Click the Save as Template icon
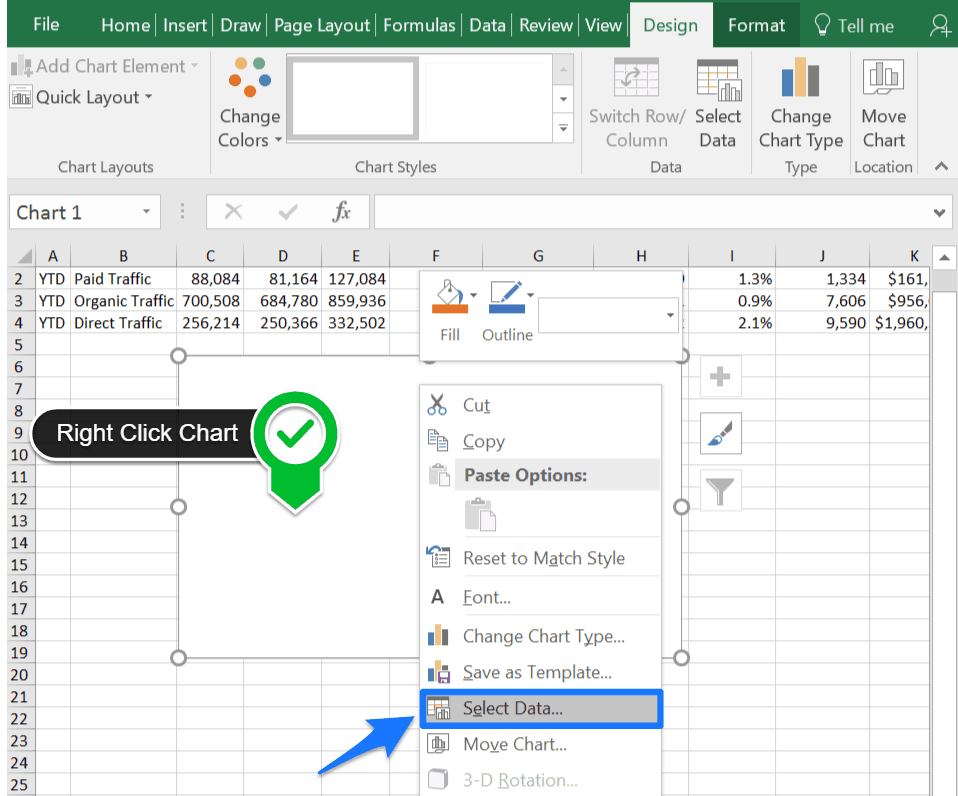This screenshot has width=958, height=796. point(438,671)
